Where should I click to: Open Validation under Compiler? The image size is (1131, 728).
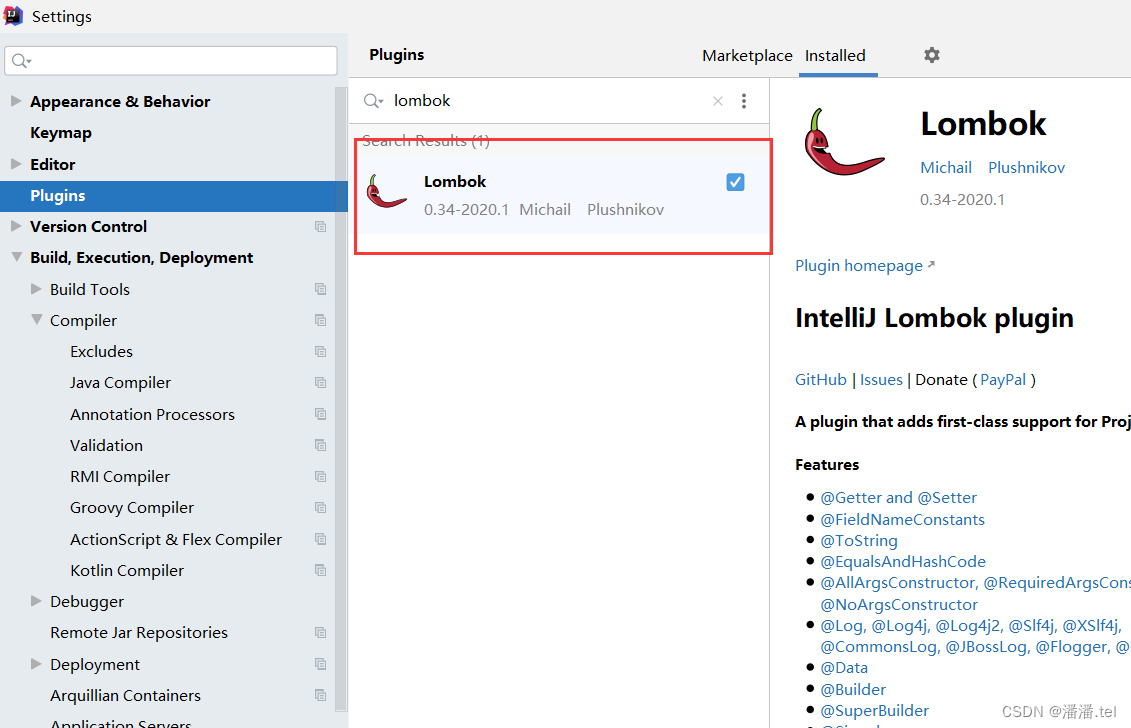pyautogui.click(x=107, y=445)
